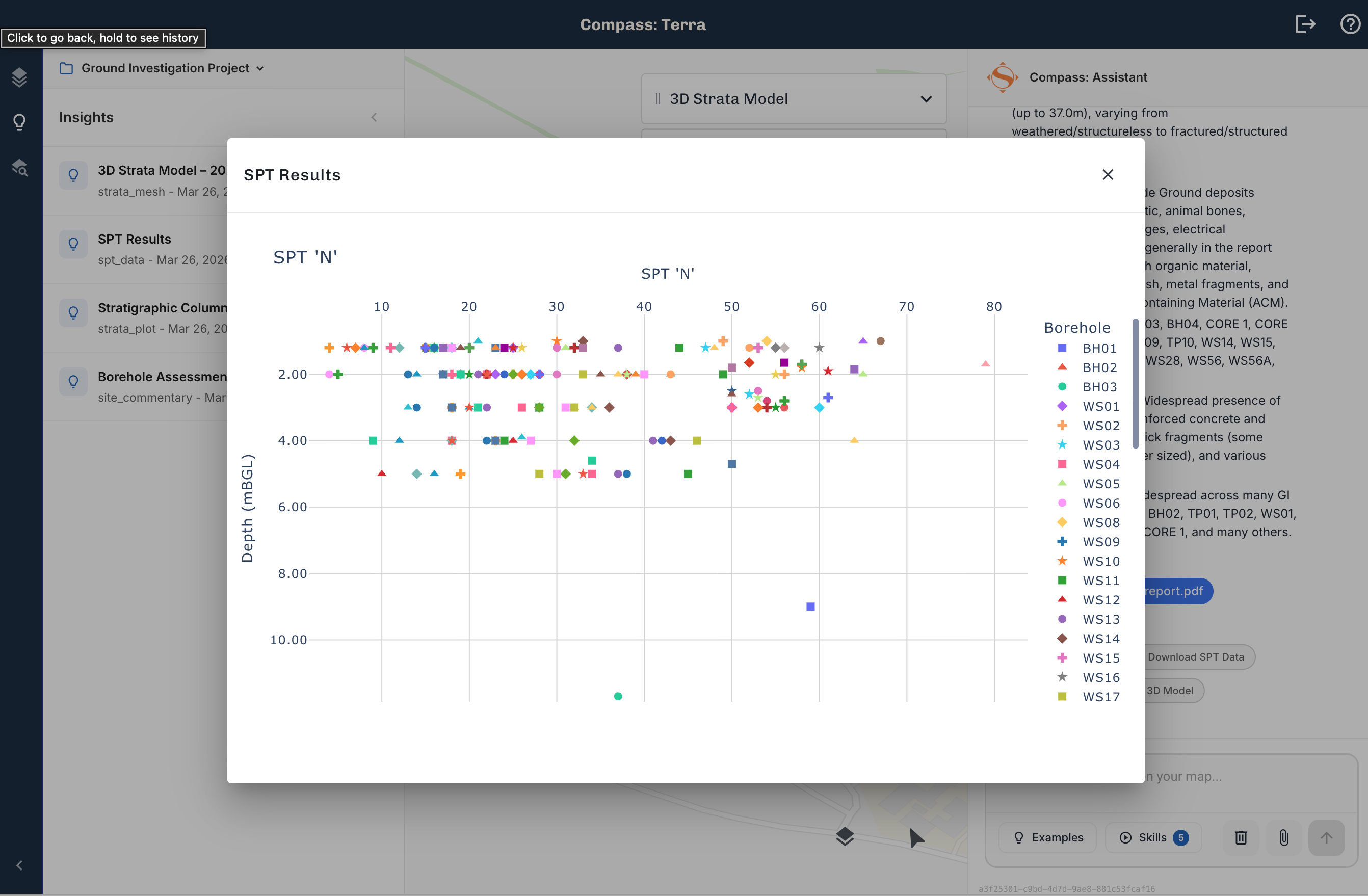The width and height of the screenshot is (1368, 896).
Task: Open the layer explore/search tool in sidebar
Action: coord(19,167)
